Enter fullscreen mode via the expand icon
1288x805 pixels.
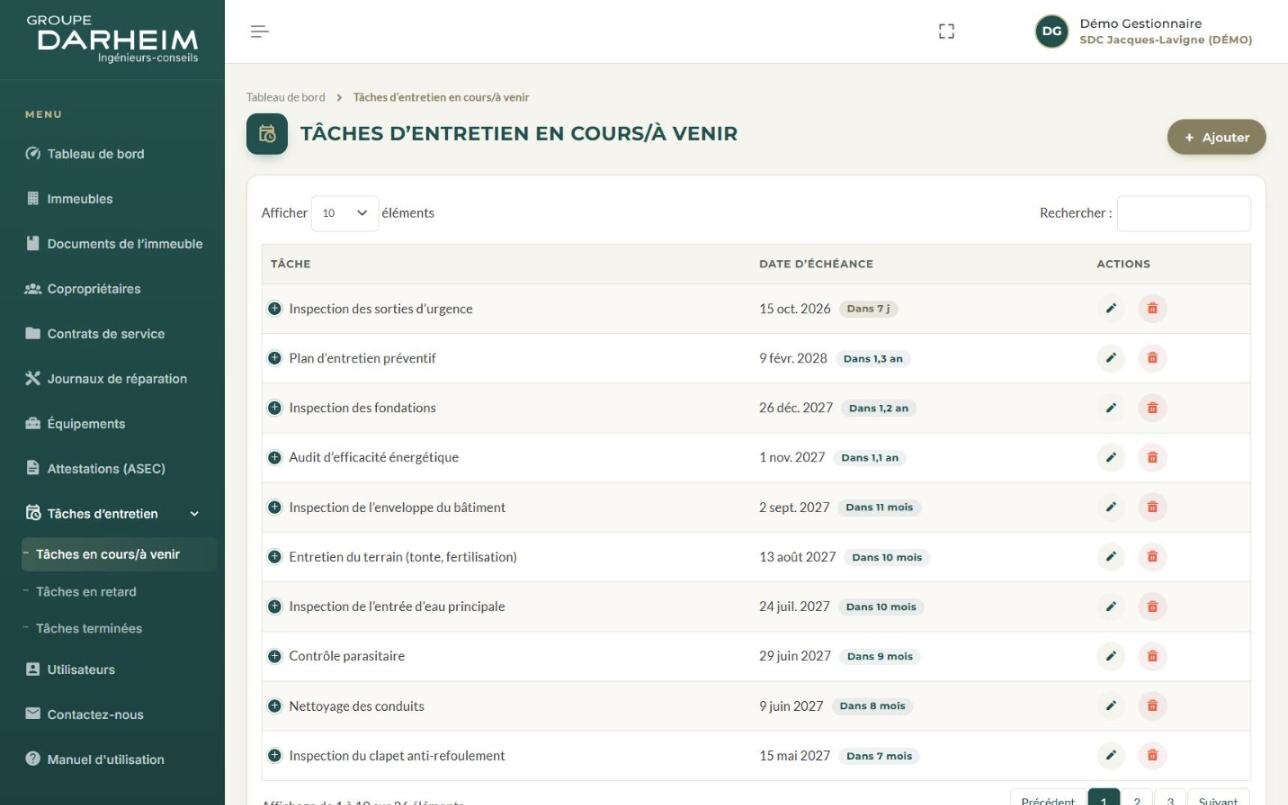pyautogui.click(x=946, y=32)
